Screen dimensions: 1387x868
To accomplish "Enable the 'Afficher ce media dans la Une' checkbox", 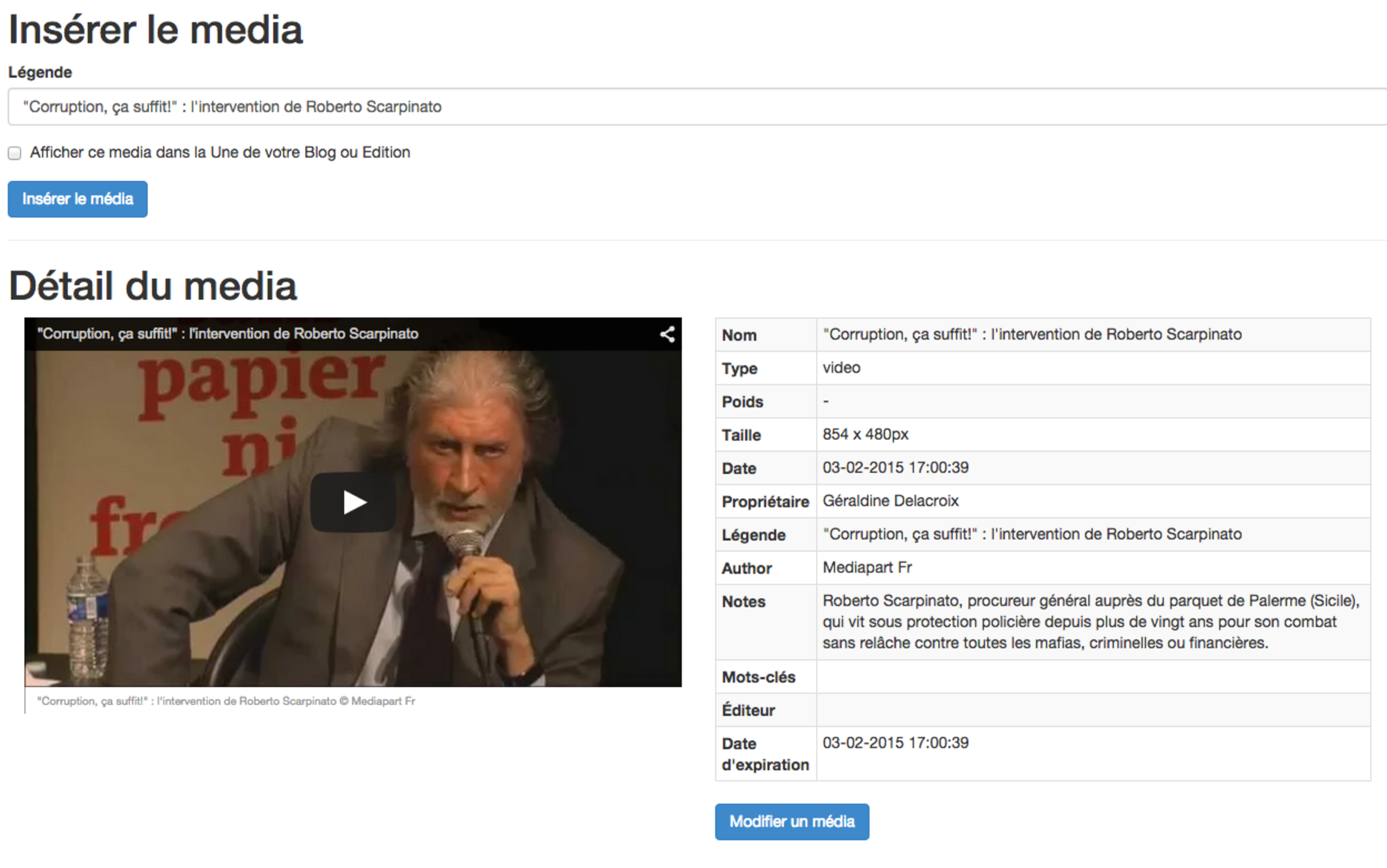I will coord(15,153).
